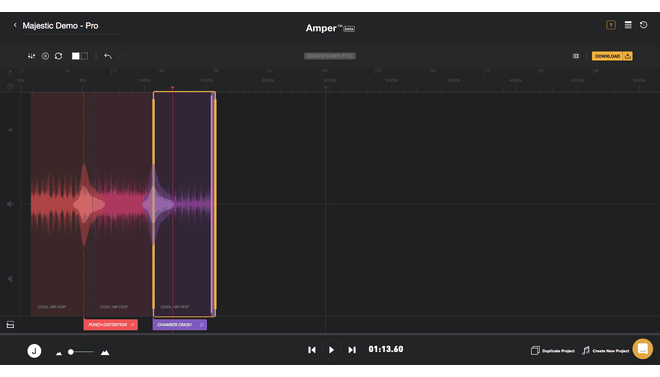Select the filled white square view toggle
This screenshot has height=377, width=660.
click(x=75, y=56)
